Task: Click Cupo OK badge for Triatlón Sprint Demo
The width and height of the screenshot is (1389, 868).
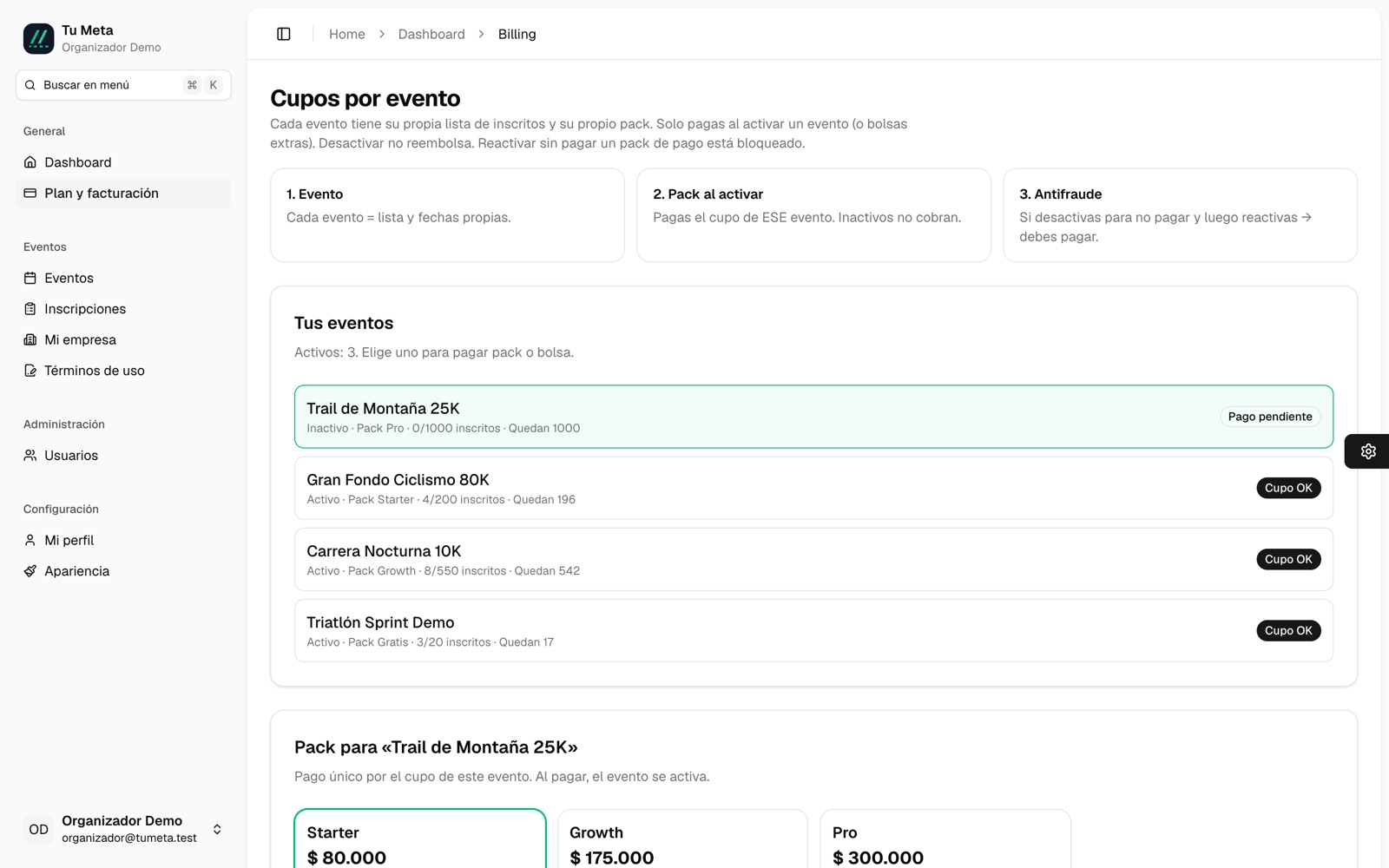Action: pos(1288,631)
